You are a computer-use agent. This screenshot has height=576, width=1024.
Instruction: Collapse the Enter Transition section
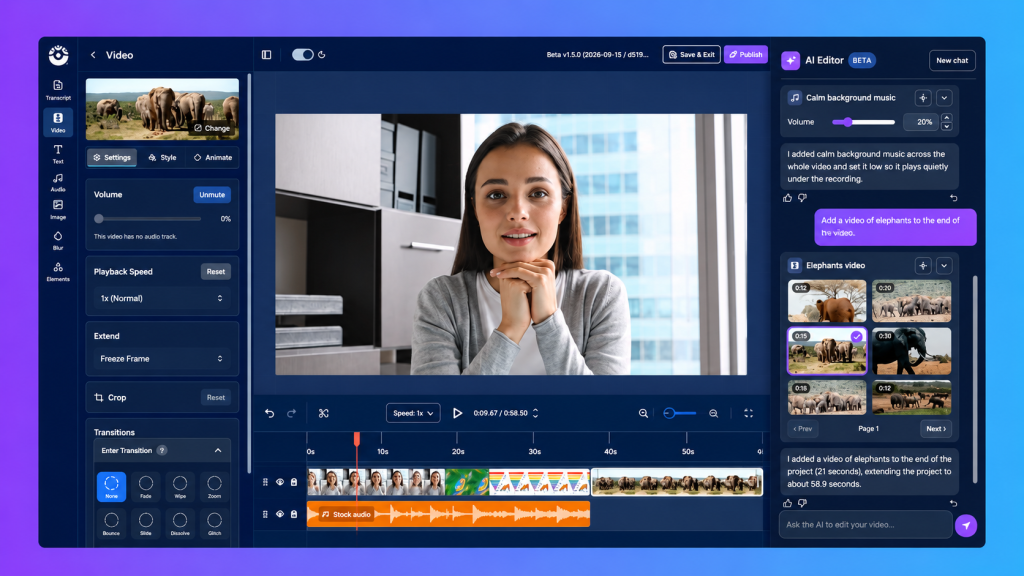point(218,451)
